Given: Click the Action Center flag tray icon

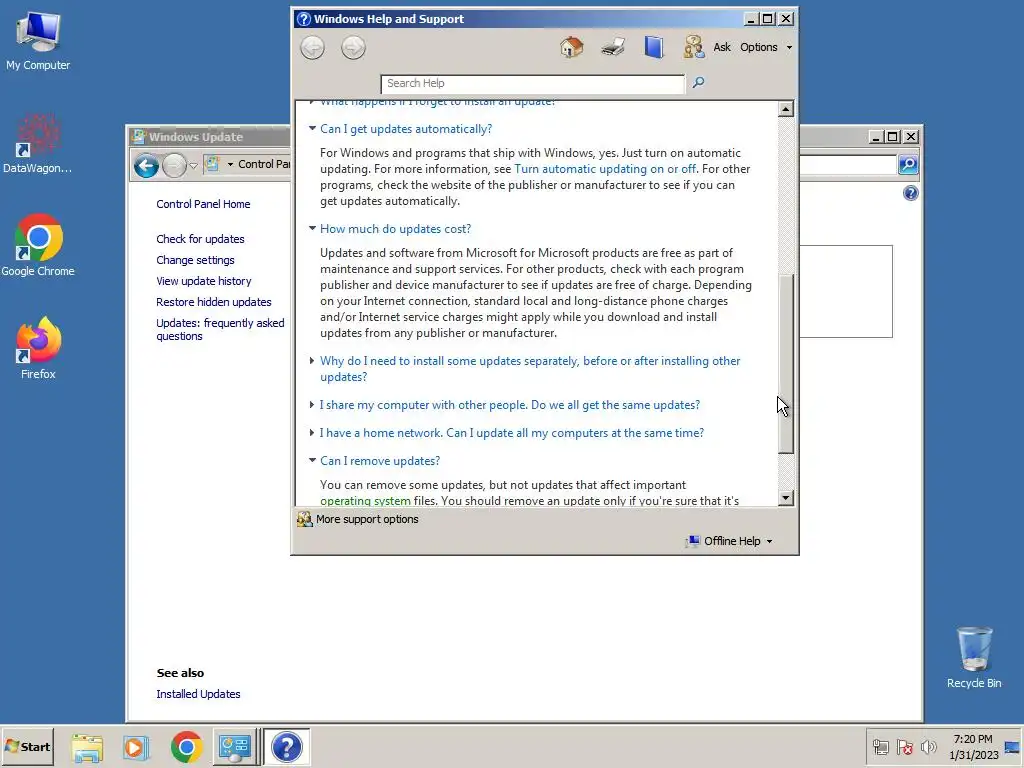Looking at the screenshot, I should pyautogui.click(x=904, y=747).
